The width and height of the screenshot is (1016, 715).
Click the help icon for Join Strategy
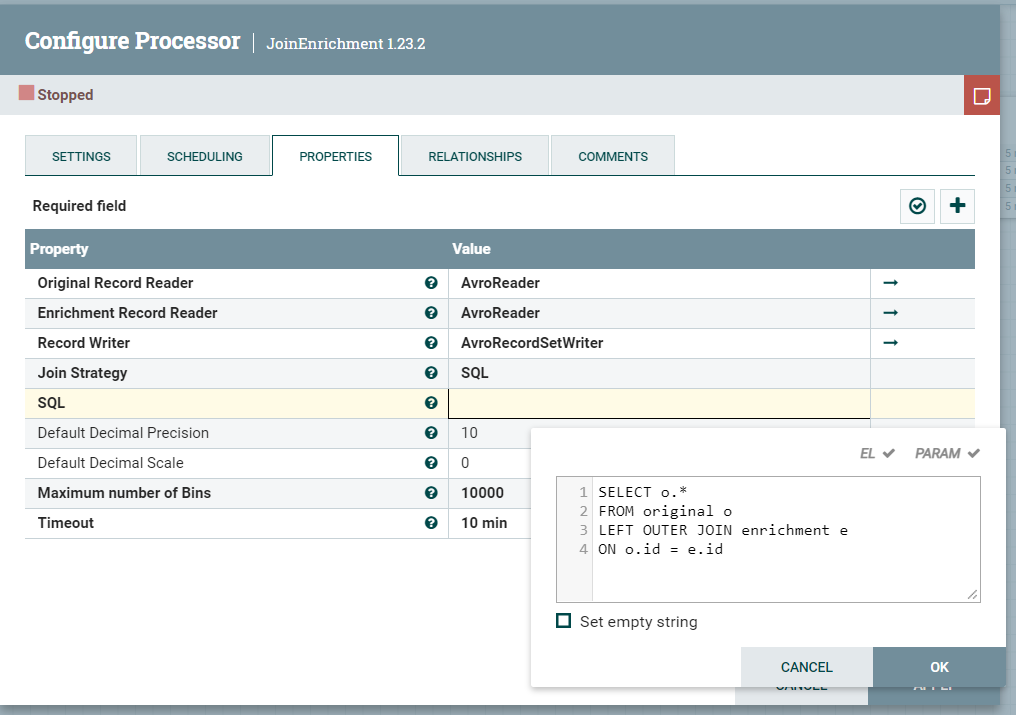pyautogui.click(x=431, y=373)
